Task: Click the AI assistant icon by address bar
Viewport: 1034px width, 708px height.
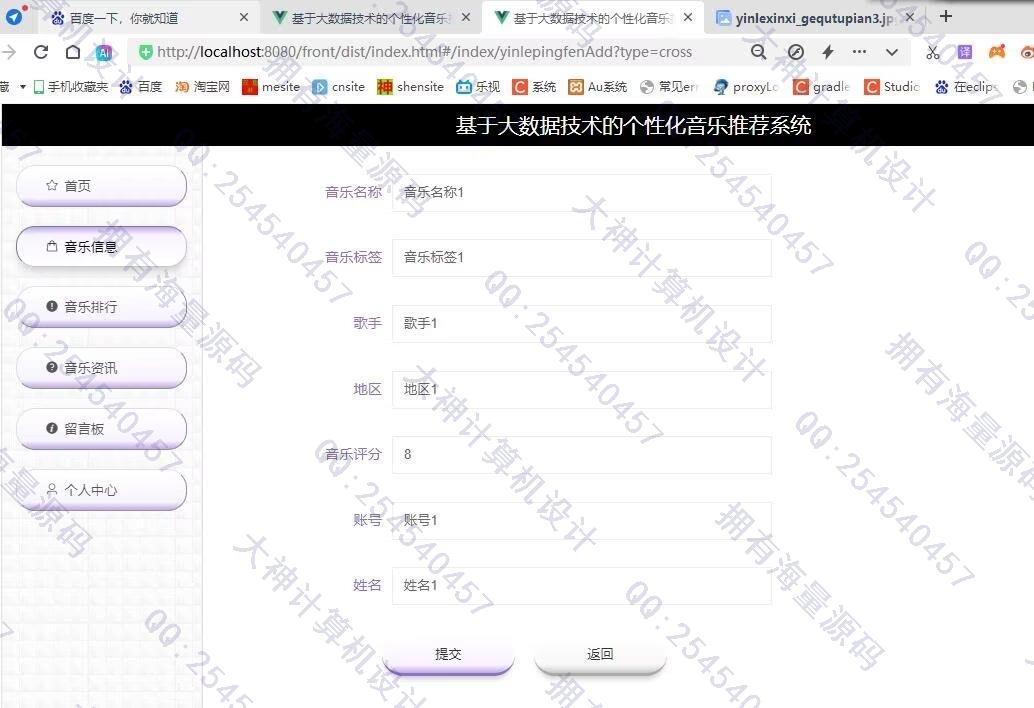Action: tap(104, 53)
